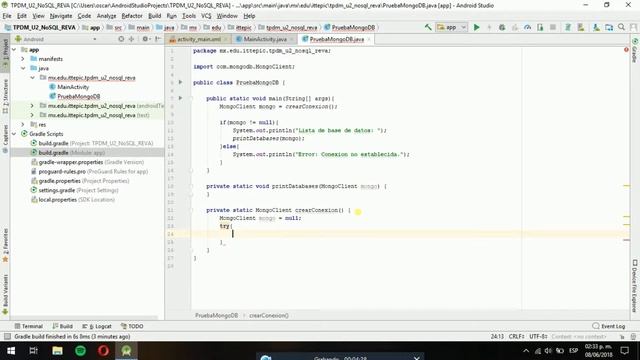Collapse the app module tree node
This screenshot has height=360, width=640.
(14, 50)
